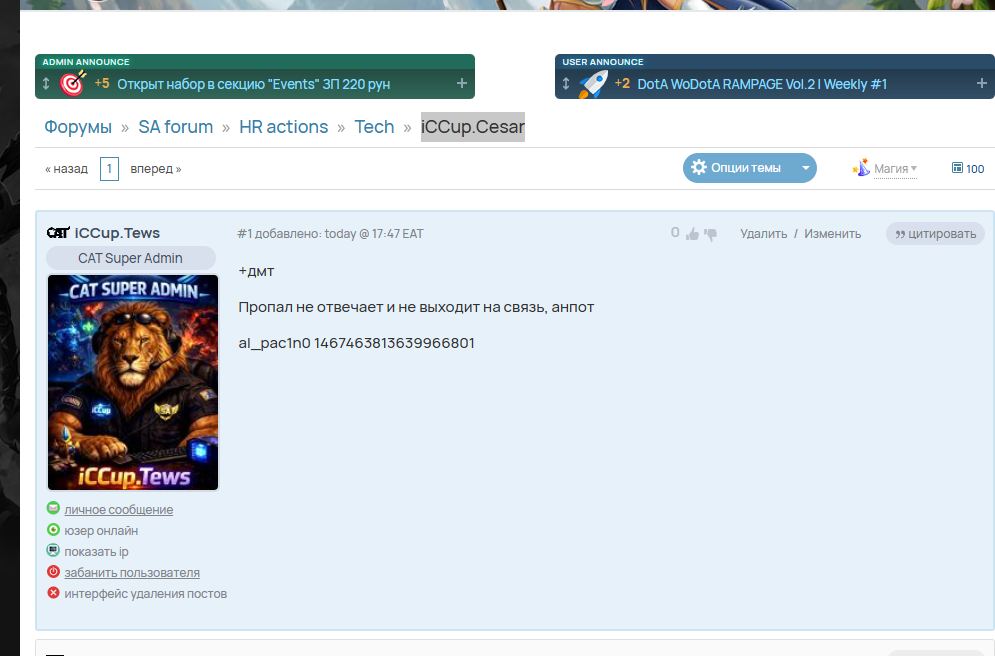
Task: Click the gear icon in Опции темы
Action: point(699,167)
